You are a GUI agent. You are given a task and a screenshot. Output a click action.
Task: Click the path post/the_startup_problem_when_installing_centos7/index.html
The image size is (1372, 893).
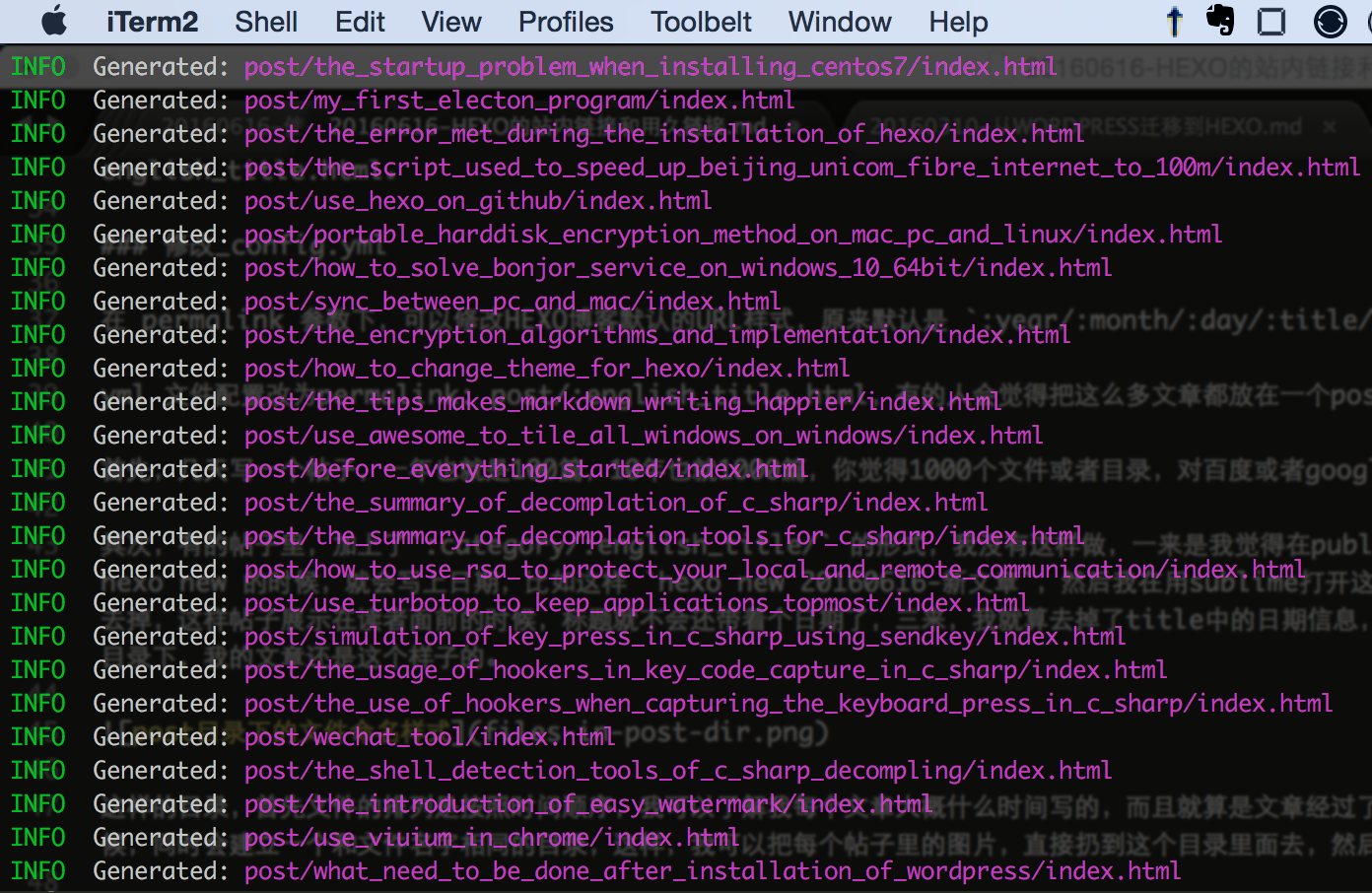pos(651,67)
